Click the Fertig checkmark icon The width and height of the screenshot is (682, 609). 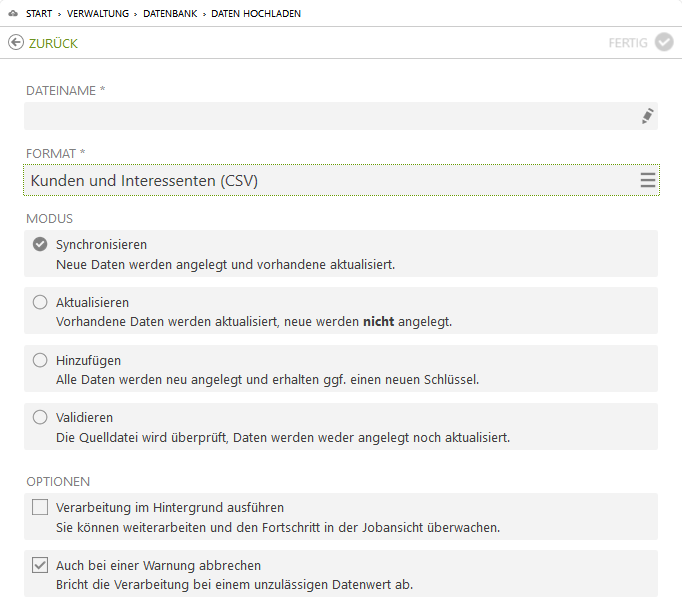tap(664, 42)
